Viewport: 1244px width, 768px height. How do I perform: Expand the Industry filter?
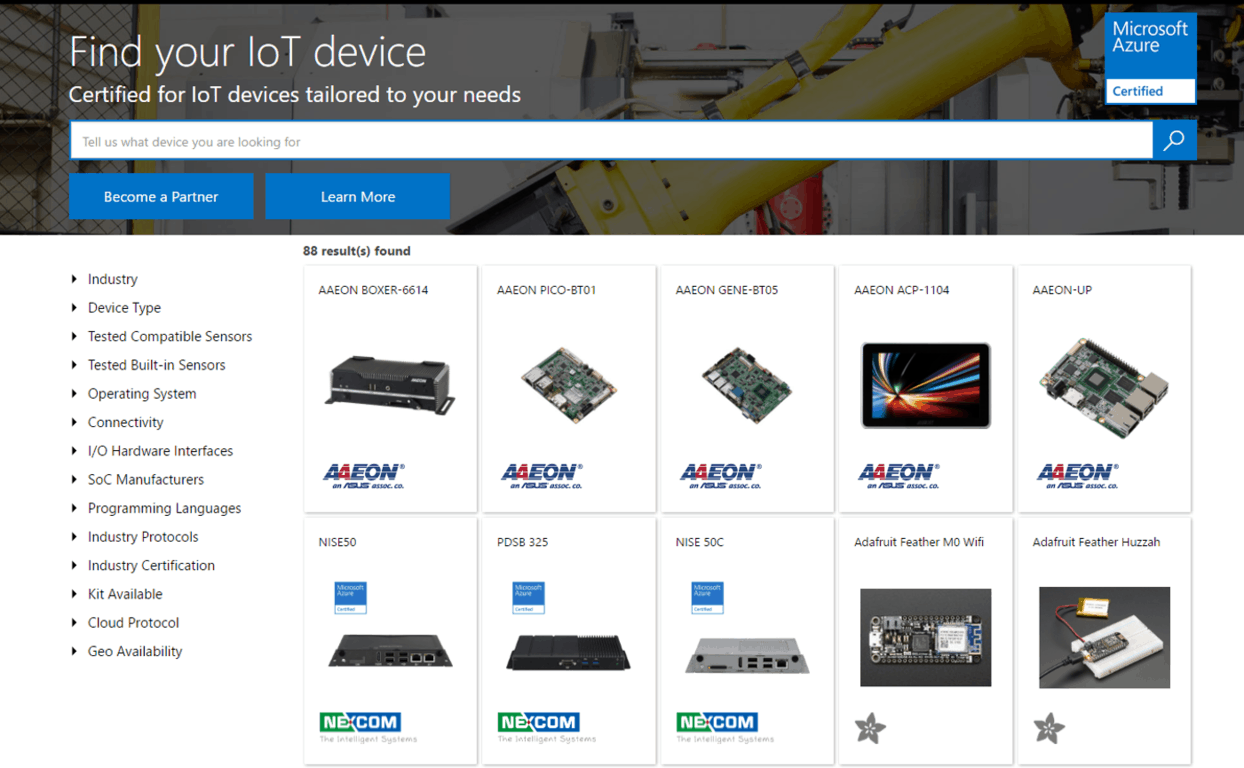pos(112,279)
